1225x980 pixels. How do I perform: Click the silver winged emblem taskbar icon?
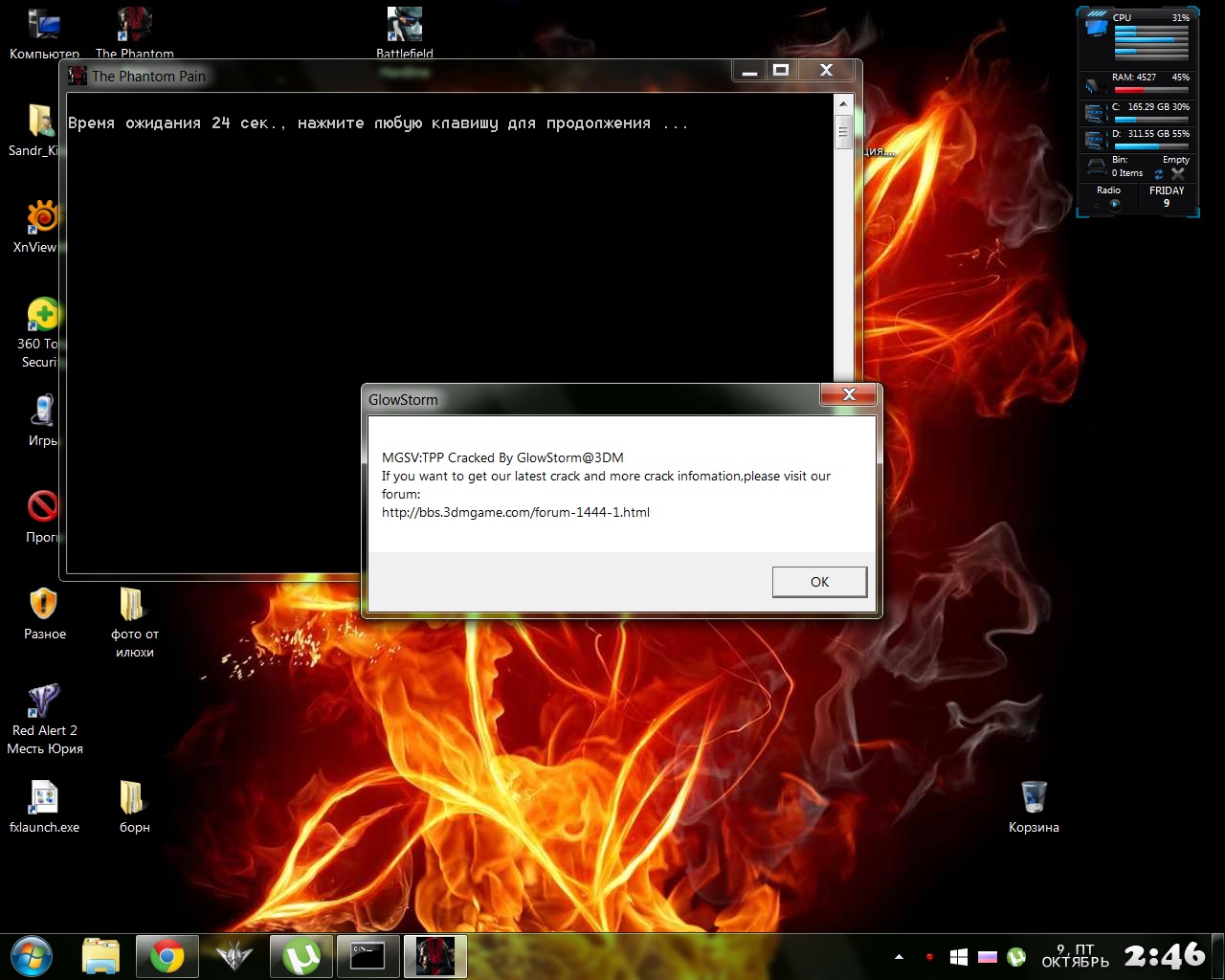pos(234,956)
